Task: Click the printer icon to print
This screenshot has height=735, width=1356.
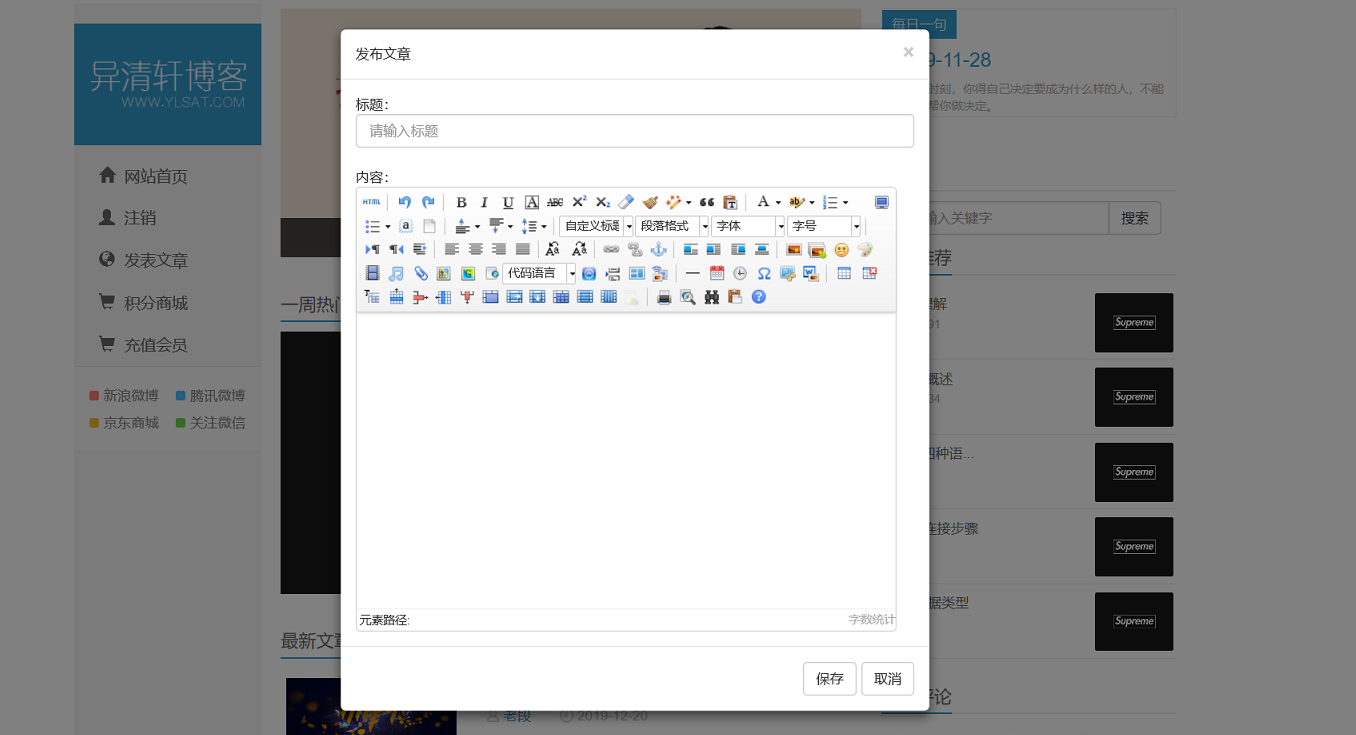Action: pos(664,297)
